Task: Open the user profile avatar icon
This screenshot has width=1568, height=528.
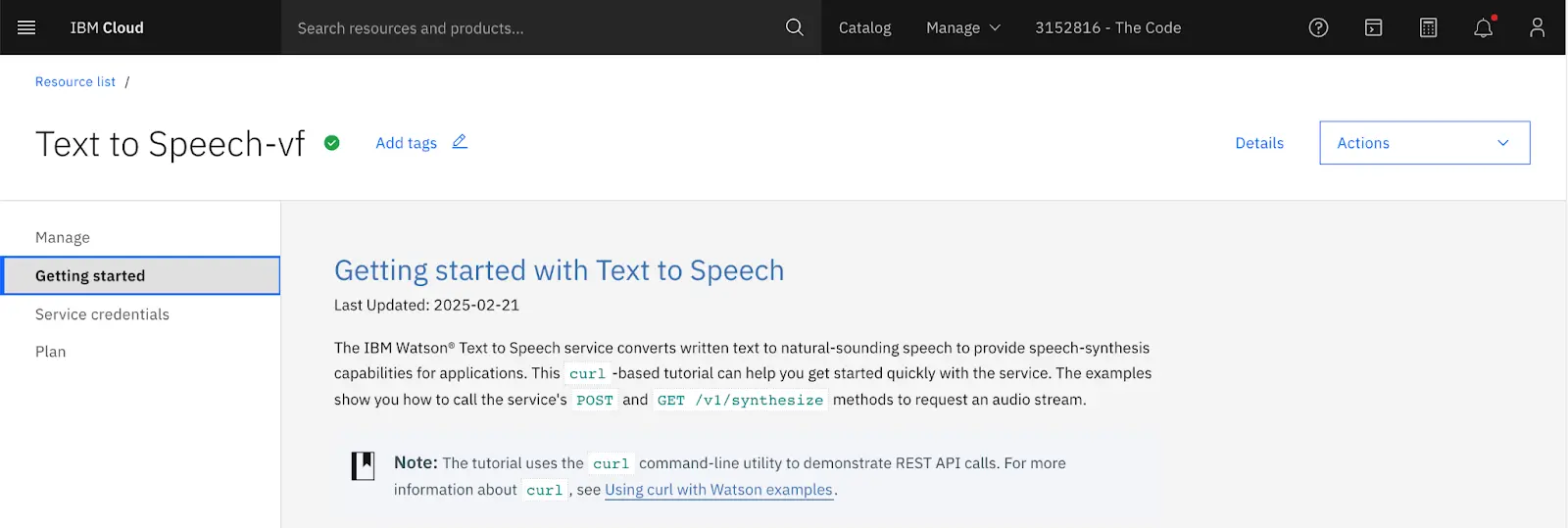Action: click(x=1538, y=27)
